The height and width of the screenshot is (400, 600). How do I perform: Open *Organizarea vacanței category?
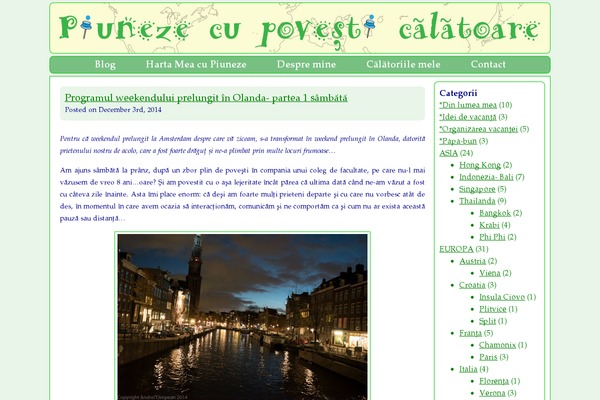(x=478, y=129)
